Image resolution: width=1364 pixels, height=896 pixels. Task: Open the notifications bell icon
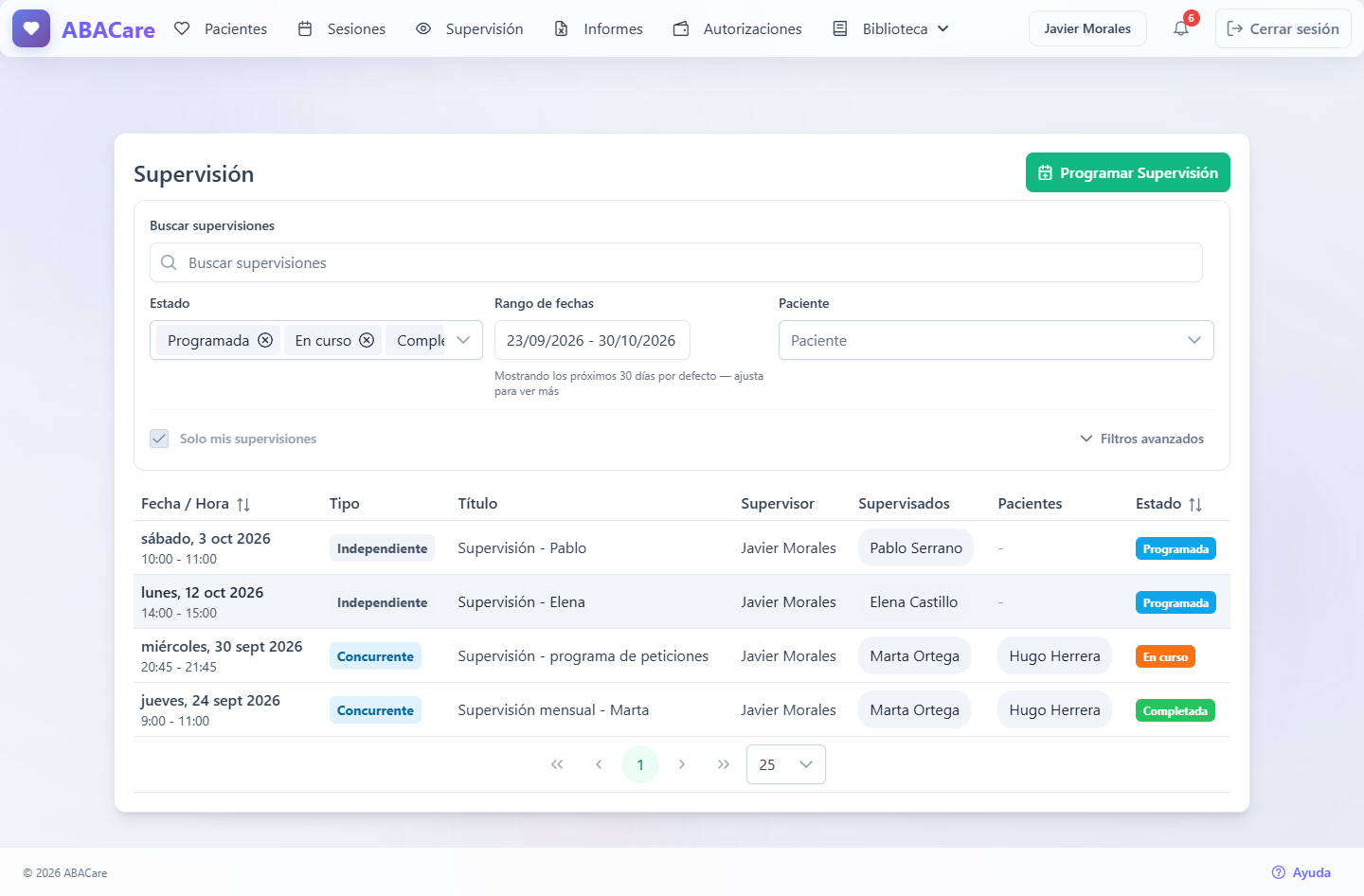[x=1181, y=28]
